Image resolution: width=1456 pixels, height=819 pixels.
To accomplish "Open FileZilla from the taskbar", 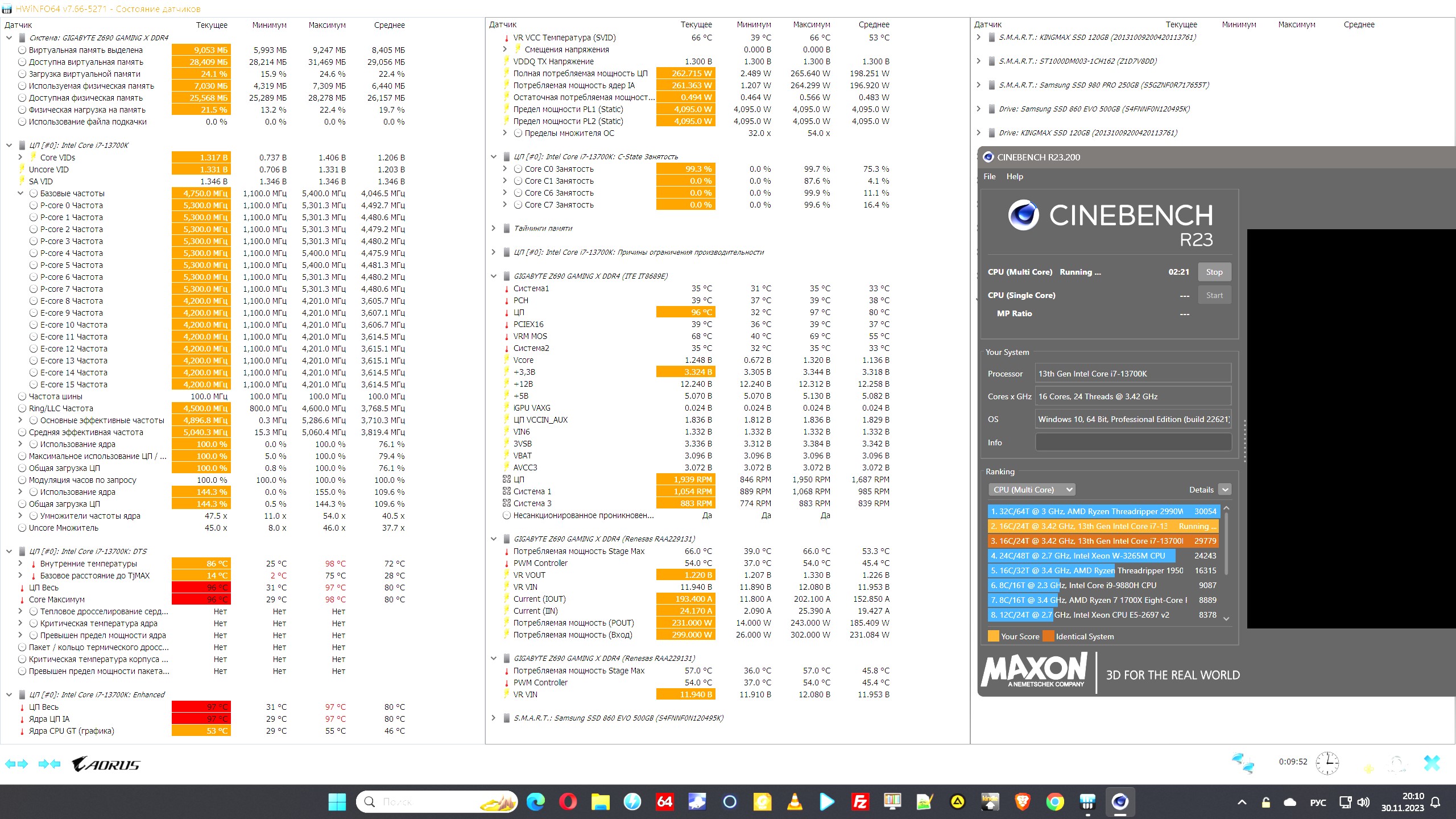I will [860, 802].
